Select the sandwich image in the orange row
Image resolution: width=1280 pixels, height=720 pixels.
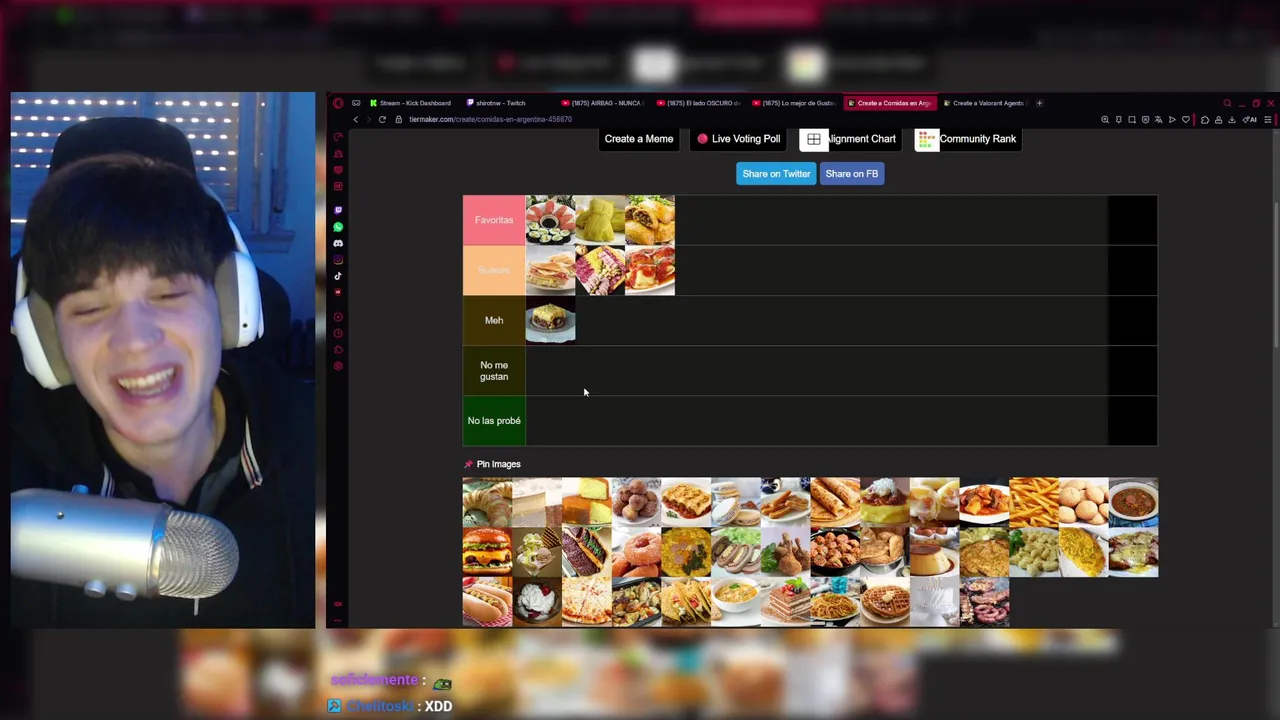(x=550, y=270)
